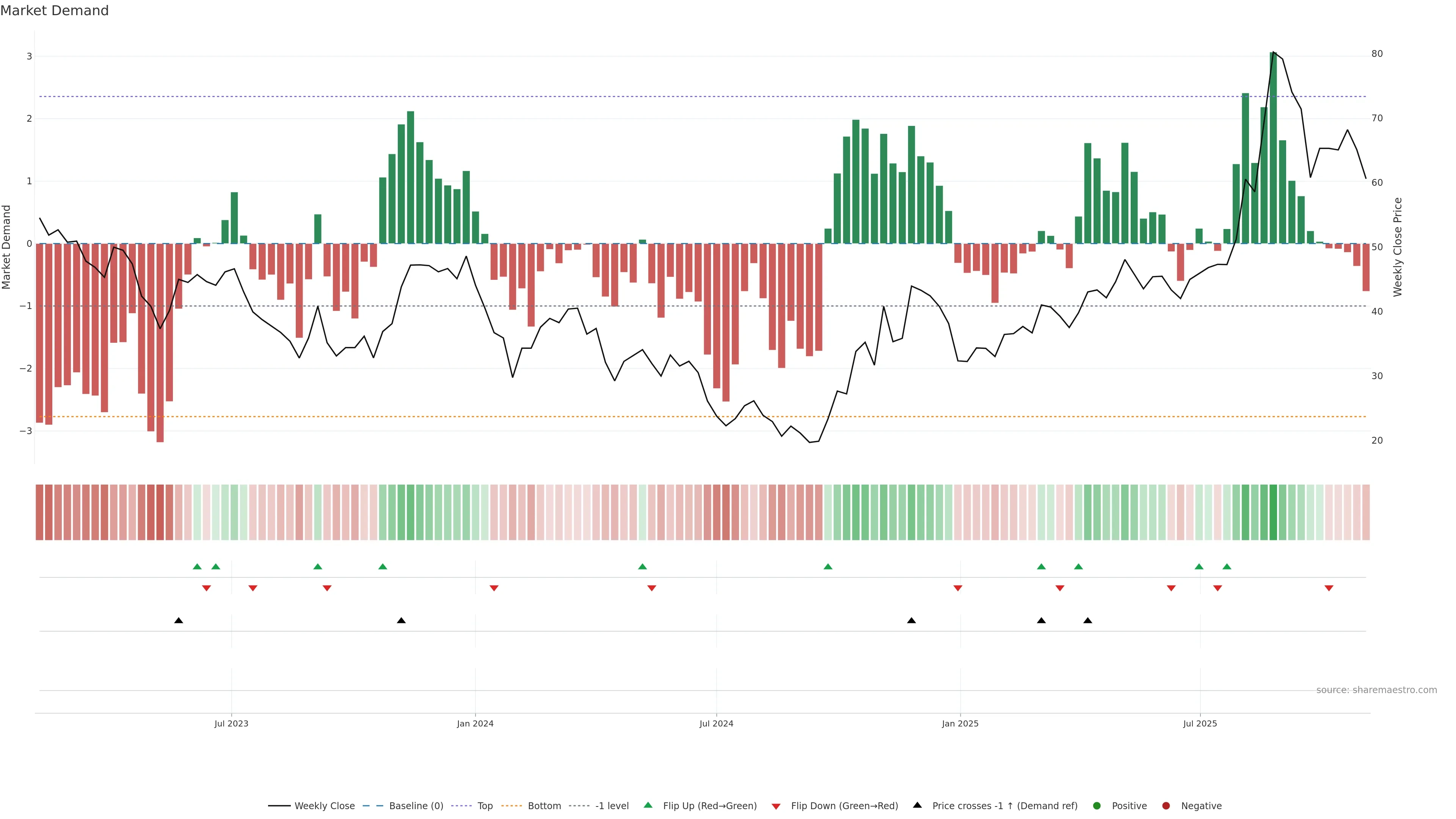Image resolution: width=1456 pixels, height=819 pixels.
Task: Click the Positive green circle legend icon
Action: 1097,805
